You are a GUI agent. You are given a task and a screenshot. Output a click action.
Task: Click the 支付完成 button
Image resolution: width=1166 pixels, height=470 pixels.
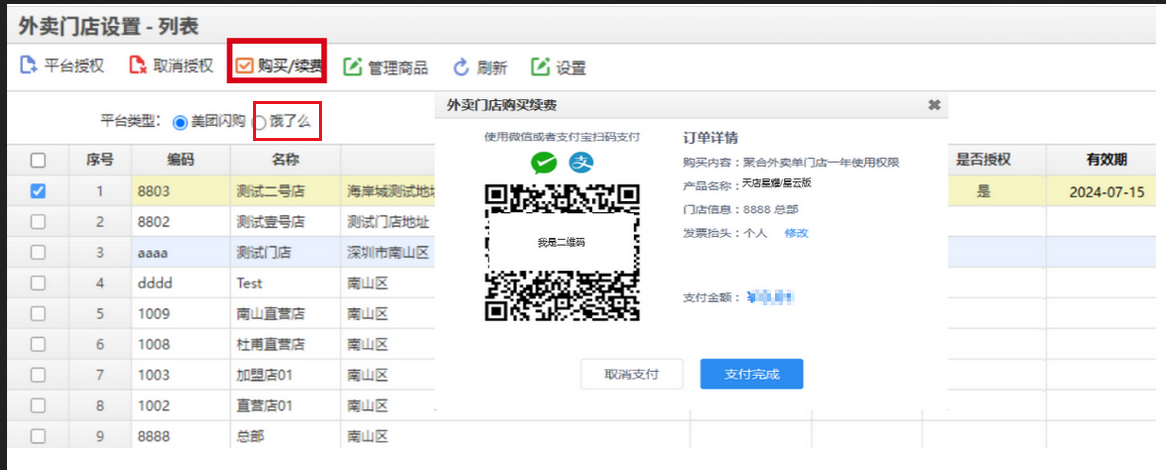click(752, 374)
